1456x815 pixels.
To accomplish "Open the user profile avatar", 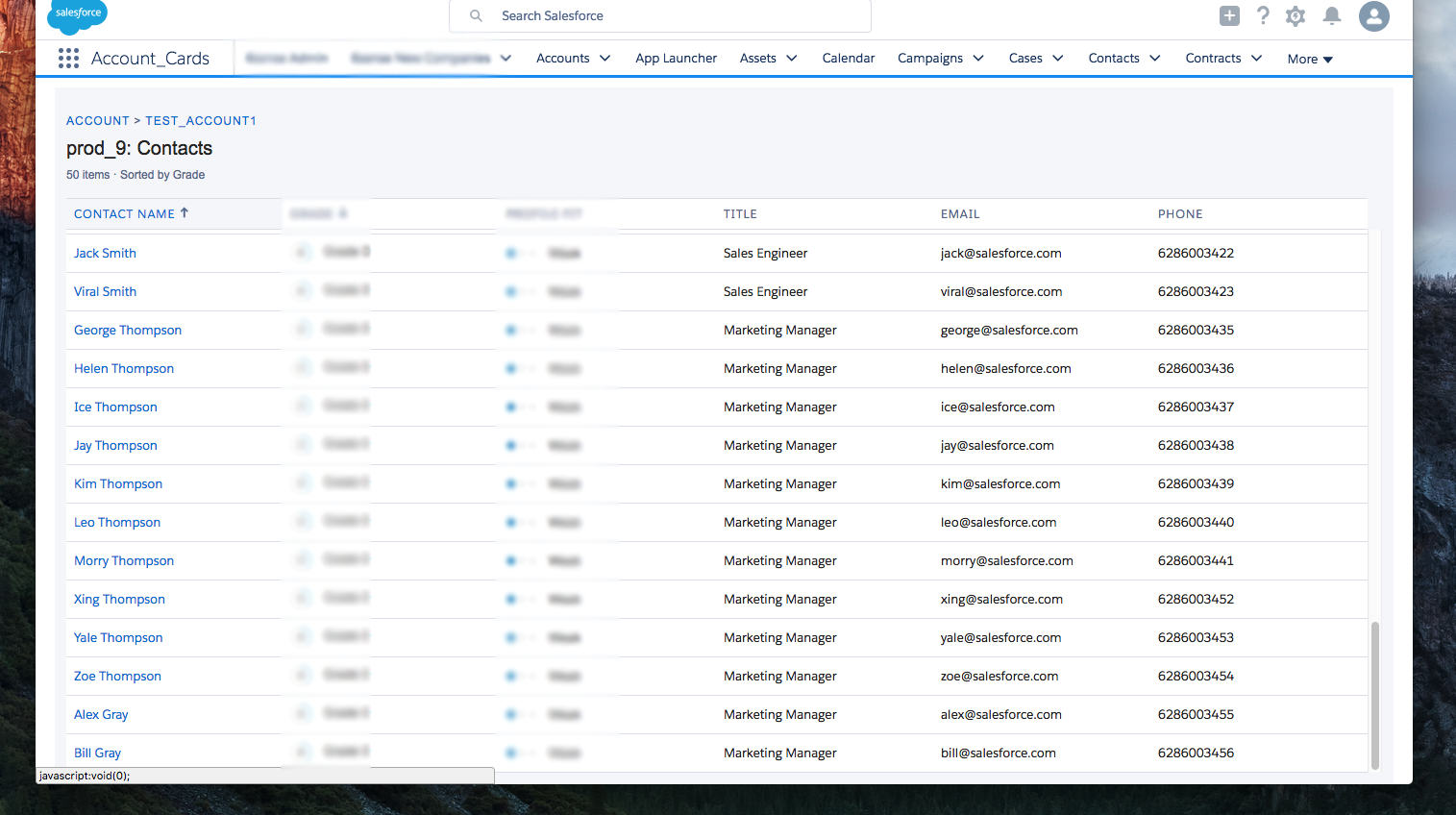I will click(x=1373, y=16).
